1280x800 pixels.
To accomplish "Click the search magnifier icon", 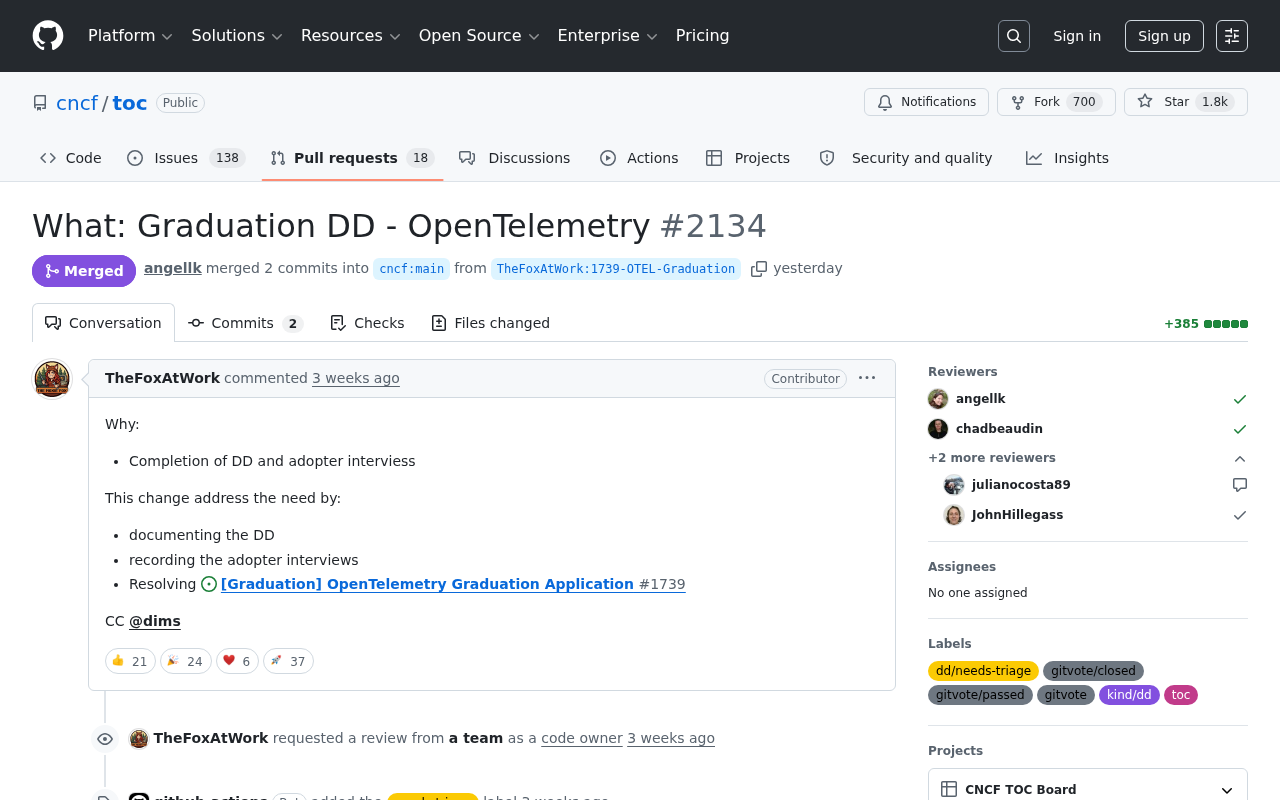I will [x=1014, y=36].
